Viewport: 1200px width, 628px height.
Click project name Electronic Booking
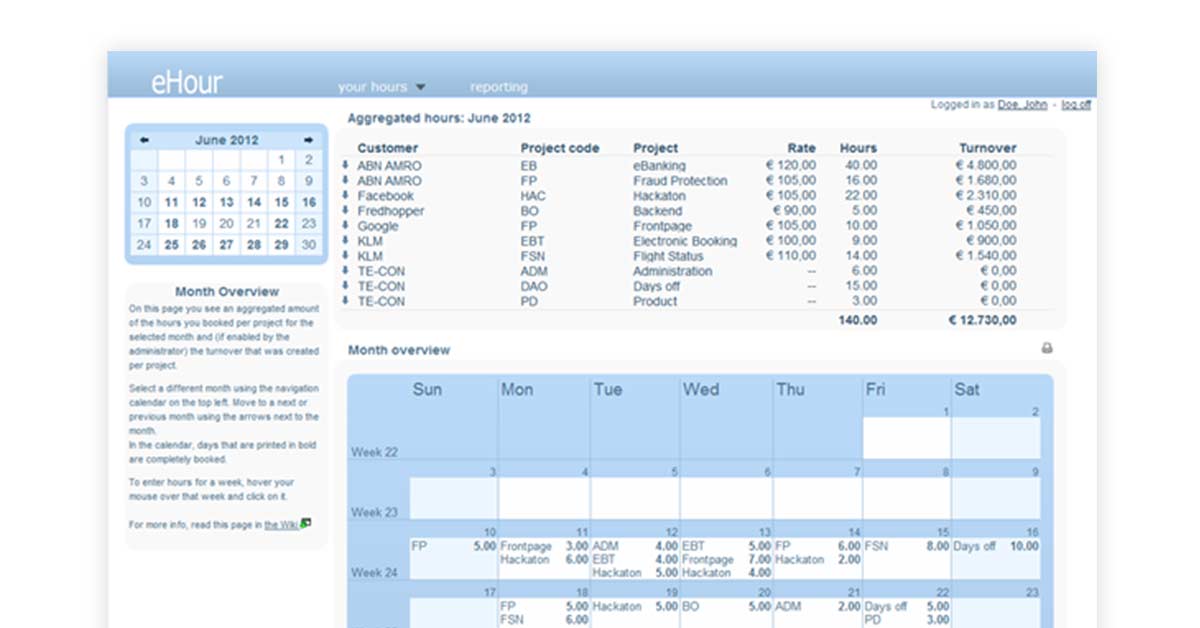[685, 241]
